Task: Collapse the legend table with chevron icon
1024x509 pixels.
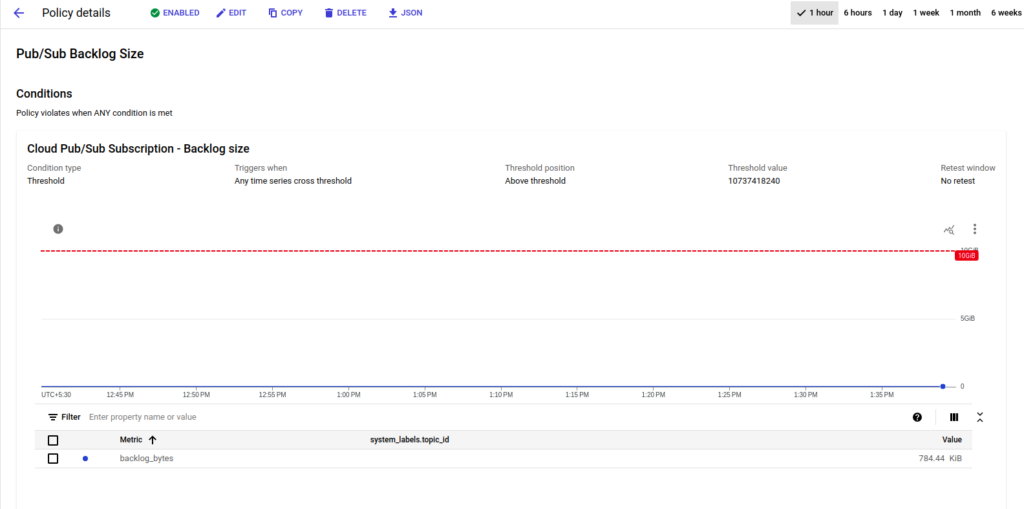Action: click(x=980, y=417)
